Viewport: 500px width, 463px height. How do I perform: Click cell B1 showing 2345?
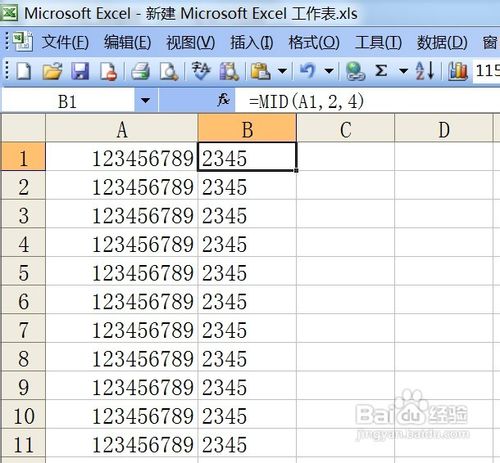(247, 157)
